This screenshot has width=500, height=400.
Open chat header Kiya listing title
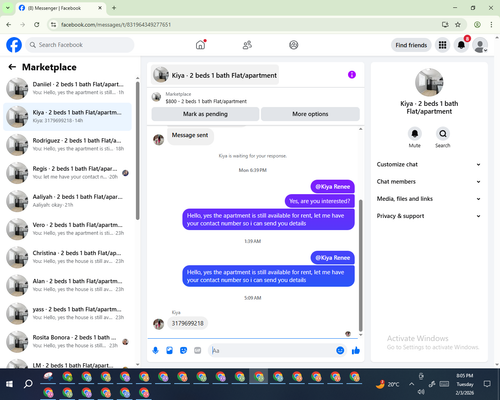pyautogui.click(x=215, y=75)
